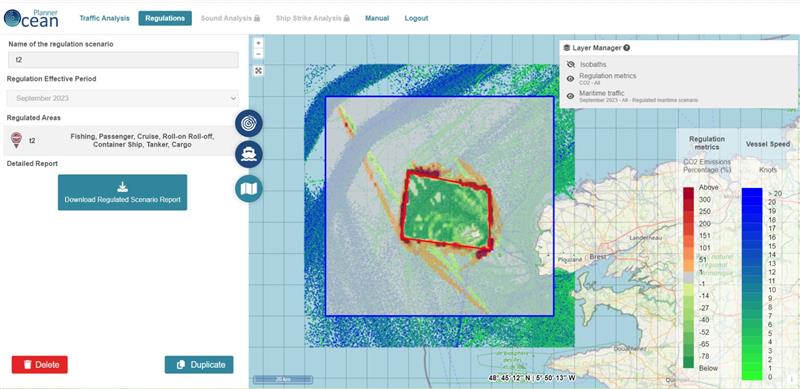Click the t2 regulated area pin icon

click(16, 140)
